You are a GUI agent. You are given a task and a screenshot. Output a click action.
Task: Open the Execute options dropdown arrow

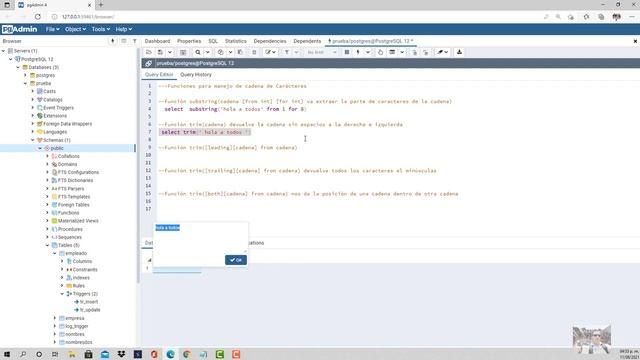click(x=368, y=52)
